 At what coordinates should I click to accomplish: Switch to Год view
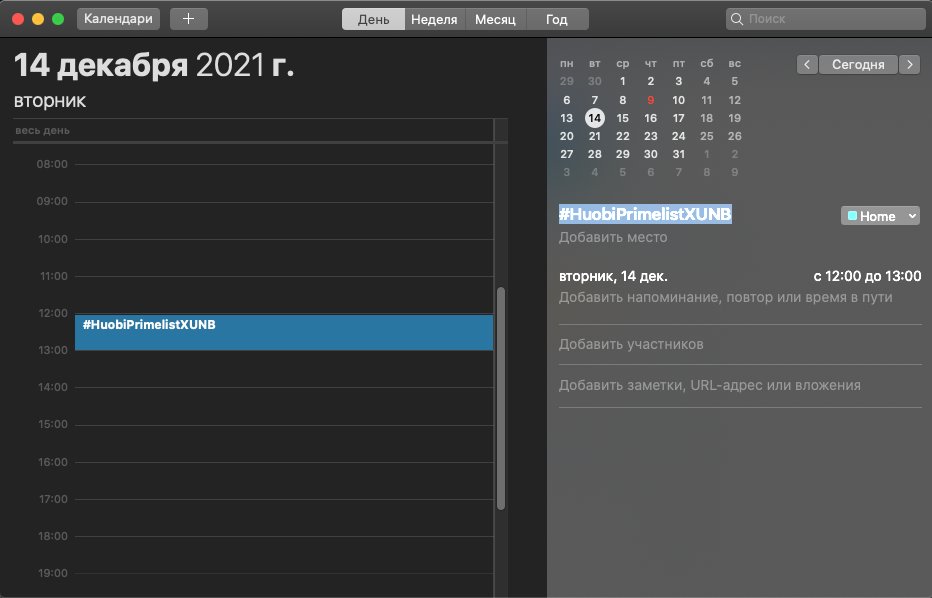pyautogui.click(x=557, y=19)
